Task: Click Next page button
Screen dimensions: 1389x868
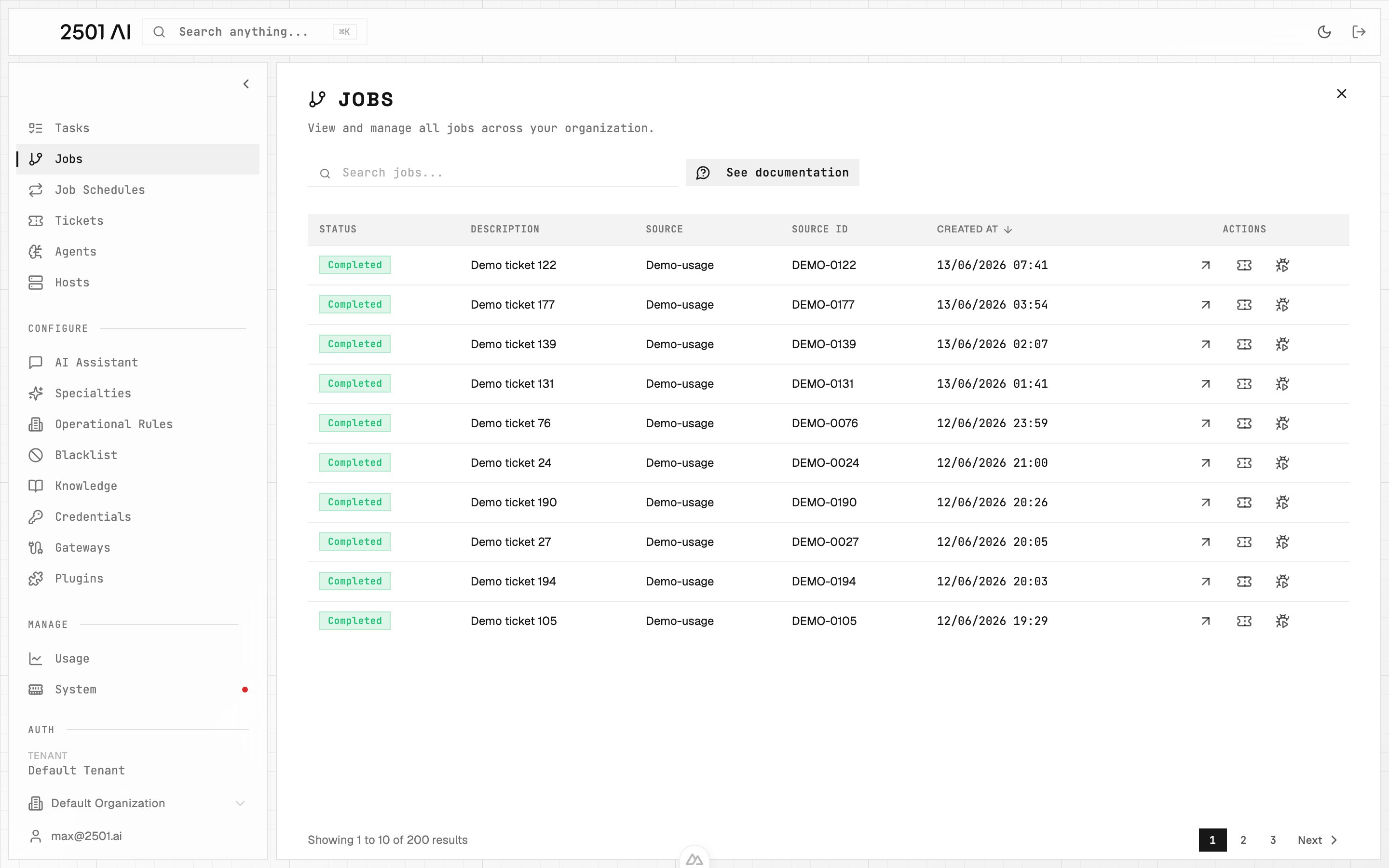Action: click(x=1318, y=840)
